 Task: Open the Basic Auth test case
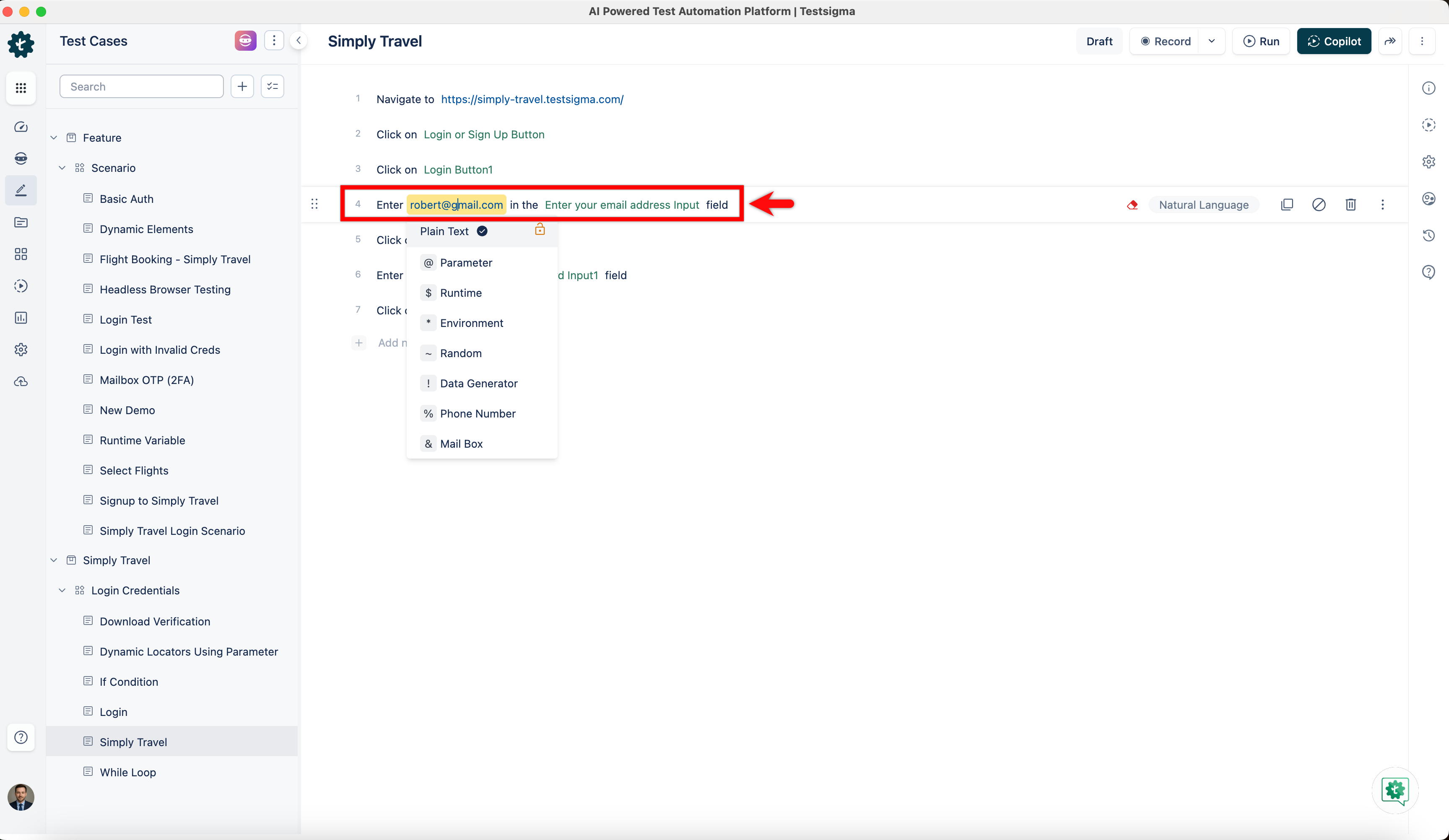[127, 199]
